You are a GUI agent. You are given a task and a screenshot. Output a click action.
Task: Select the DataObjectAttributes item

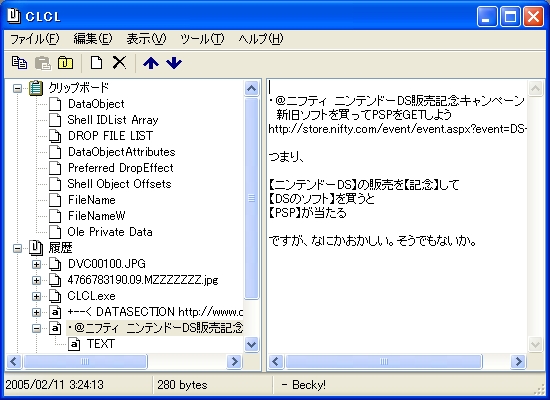[x=121, y=152]
